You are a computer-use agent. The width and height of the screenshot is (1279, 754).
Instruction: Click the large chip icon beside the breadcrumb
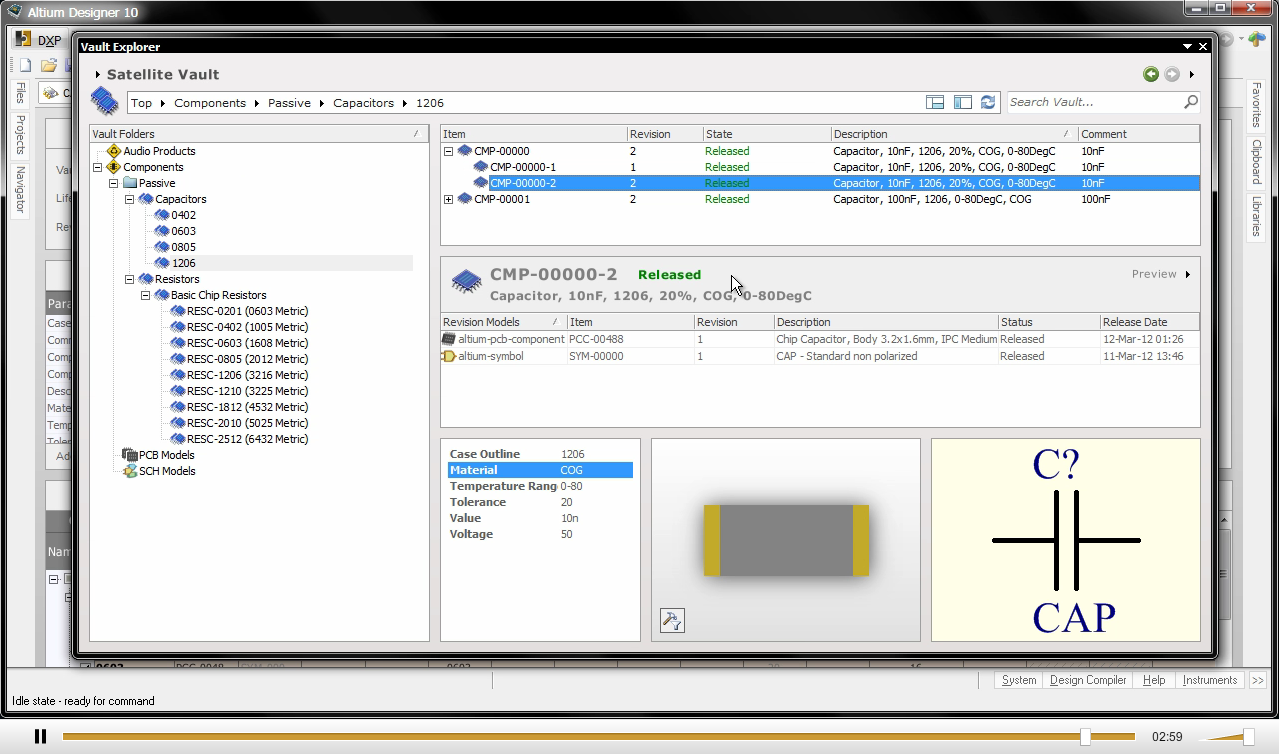click(x=105, y=101)
